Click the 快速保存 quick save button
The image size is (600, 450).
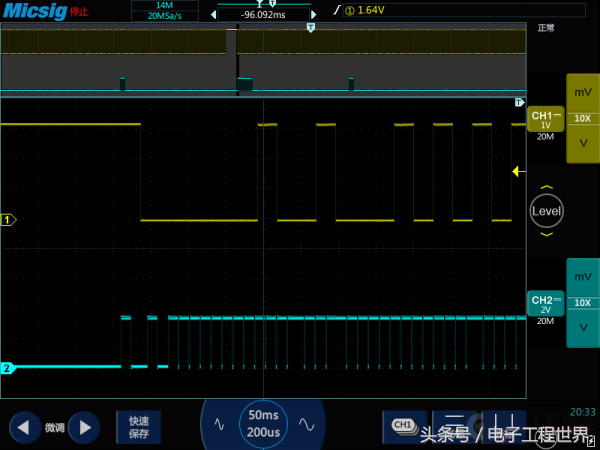[139, 427]
